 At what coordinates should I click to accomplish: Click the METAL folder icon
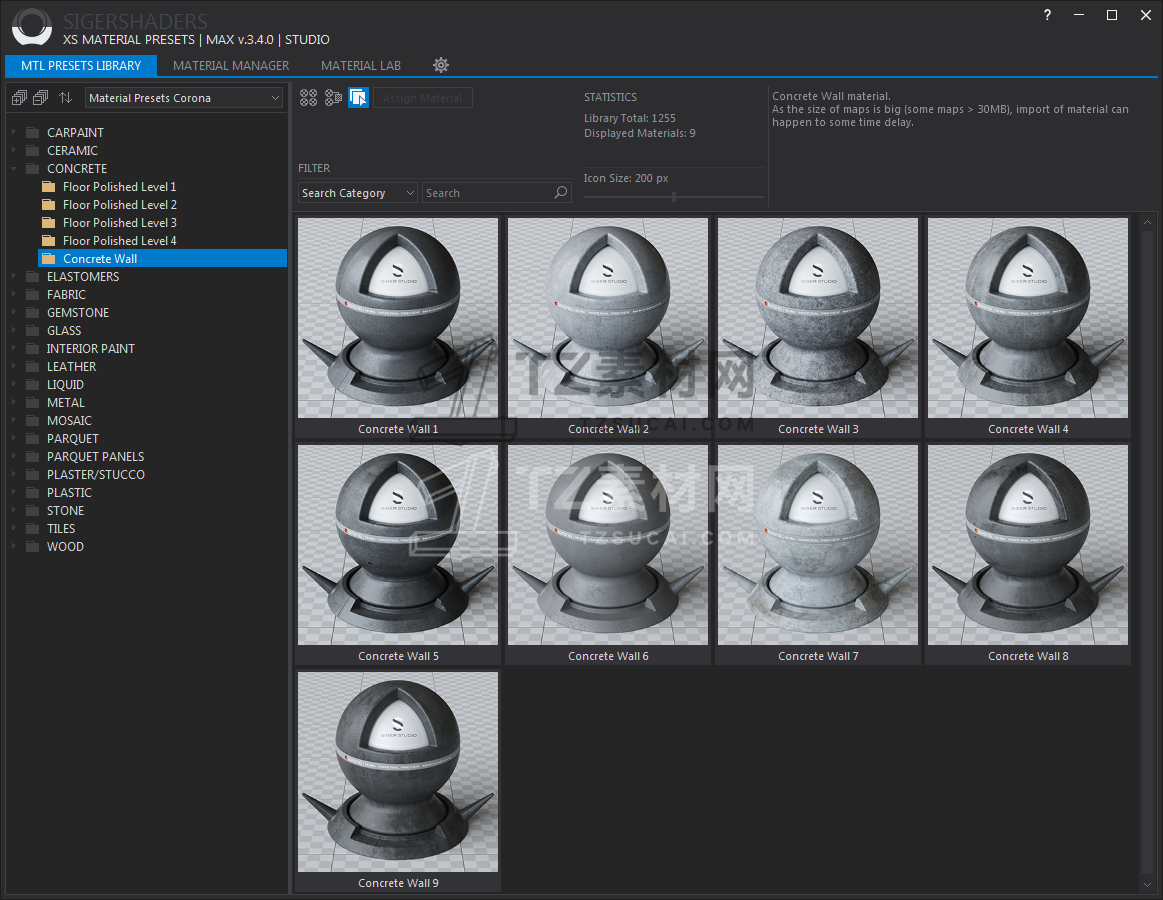33,402
